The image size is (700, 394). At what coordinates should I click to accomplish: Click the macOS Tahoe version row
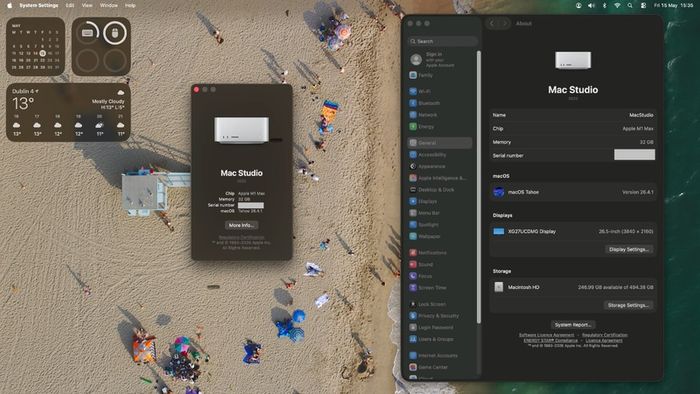pyautogui.click(x=573, y=192)
